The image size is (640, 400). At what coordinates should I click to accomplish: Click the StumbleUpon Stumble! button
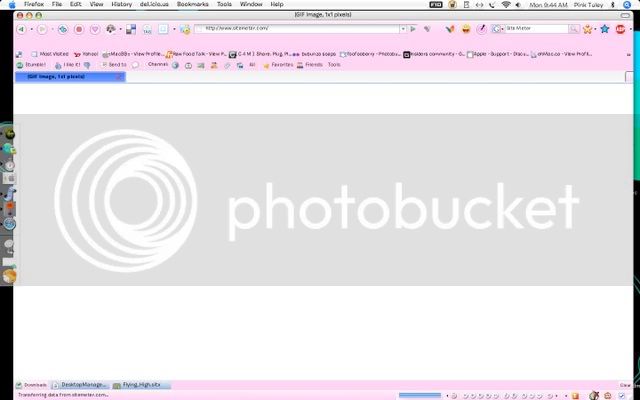[x=31, y=65]
